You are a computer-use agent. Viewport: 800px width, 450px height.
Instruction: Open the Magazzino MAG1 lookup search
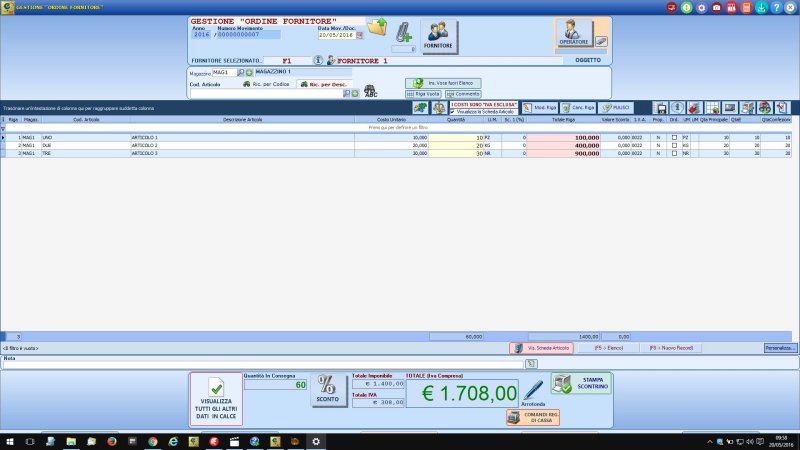pyautogui.click(x=240, y=73)
